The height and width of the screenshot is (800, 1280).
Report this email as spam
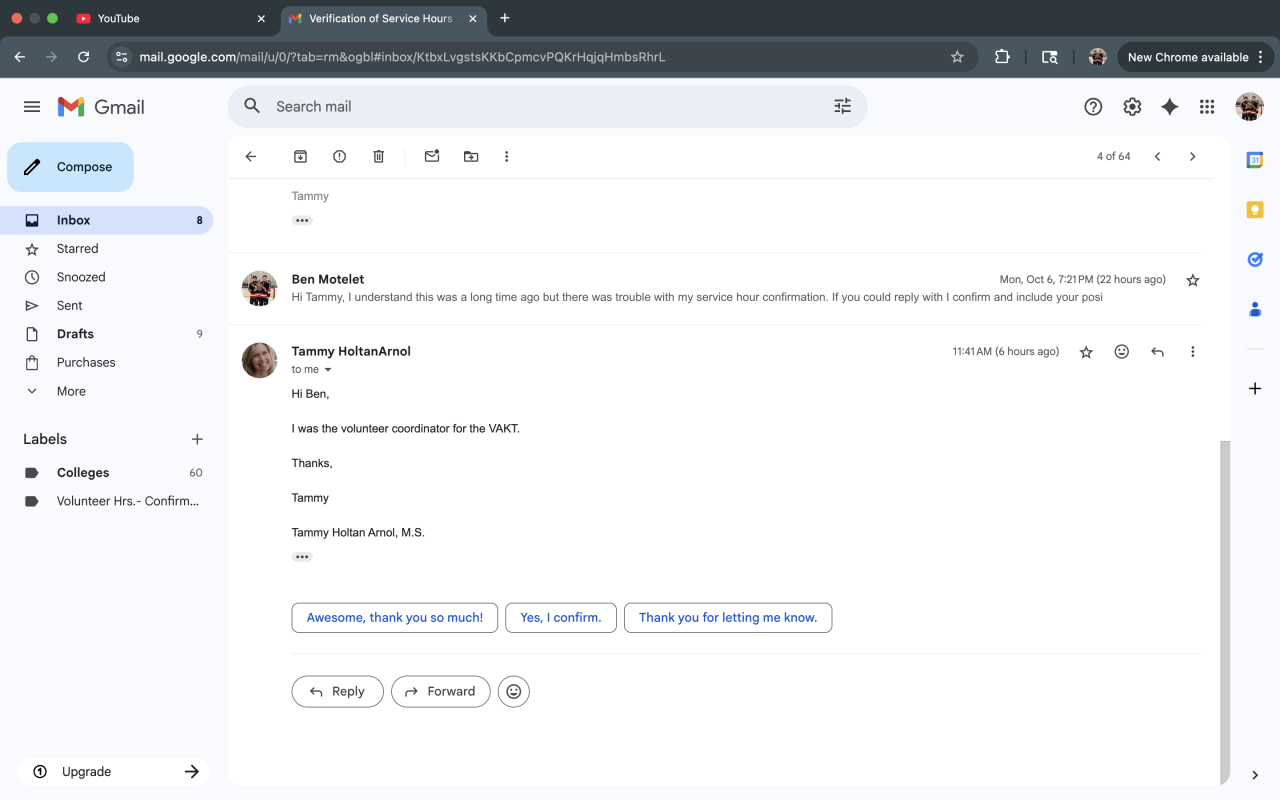pyautogui.click(x=339, y=157)
